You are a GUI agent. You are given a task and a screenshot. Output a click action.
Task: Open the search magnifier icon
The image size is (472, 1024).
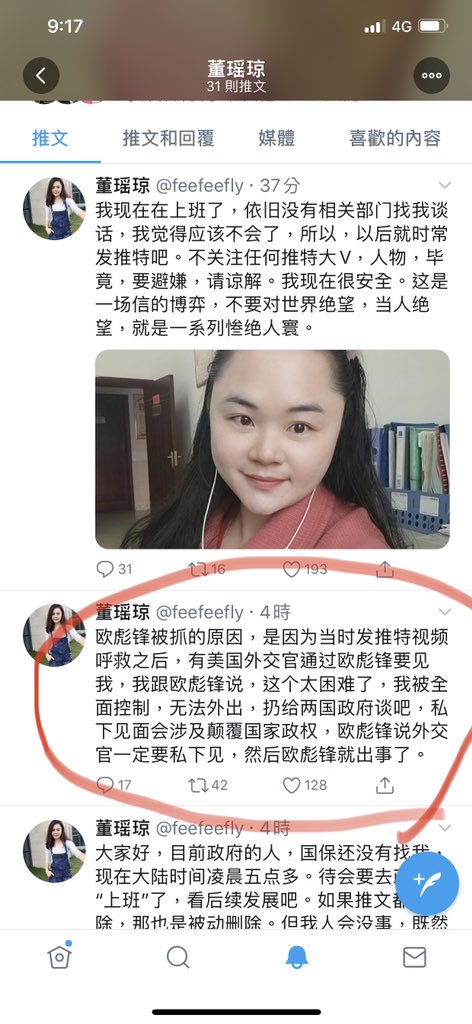177,957
